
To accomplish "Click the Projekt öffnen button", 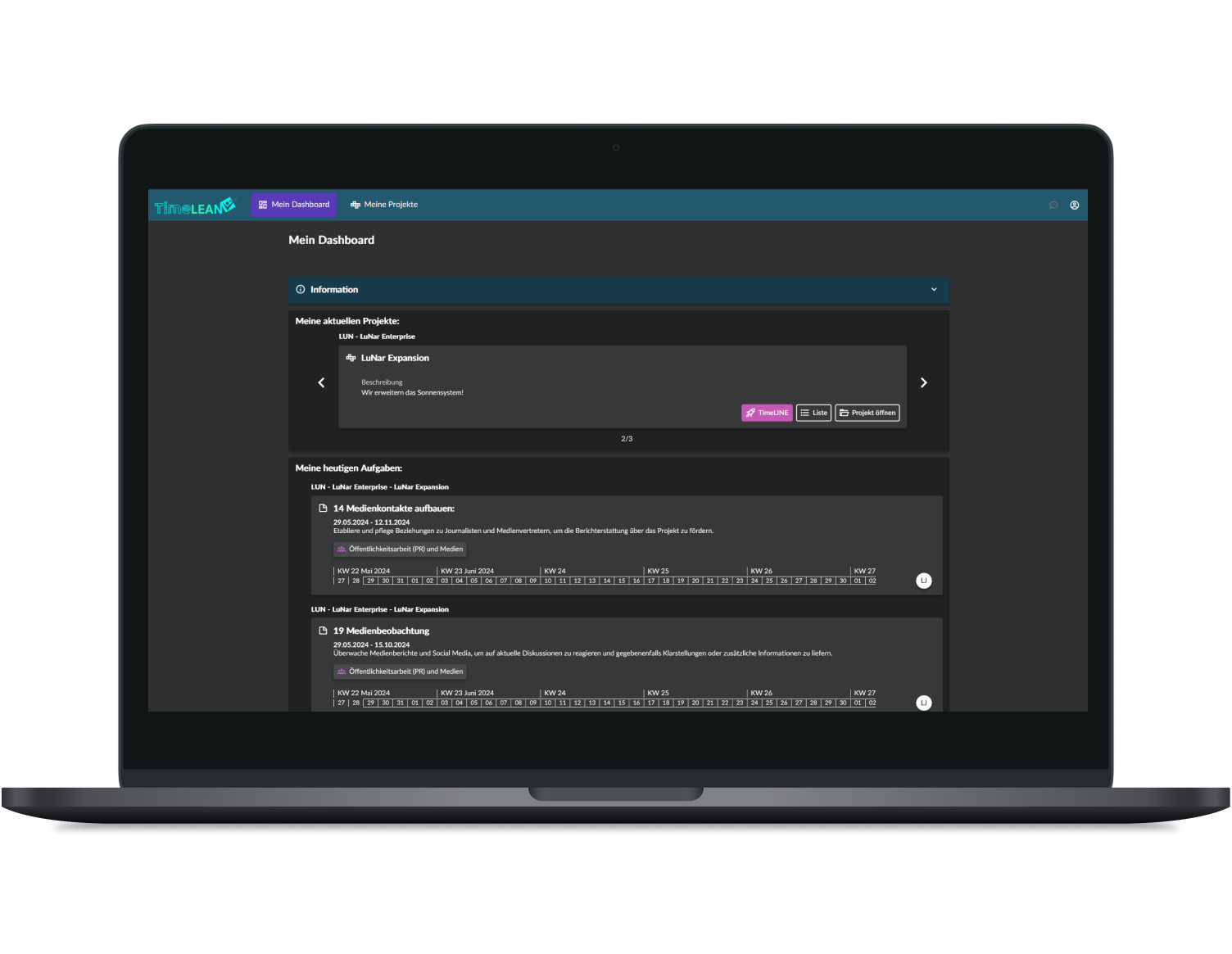I will coord(867,414).
